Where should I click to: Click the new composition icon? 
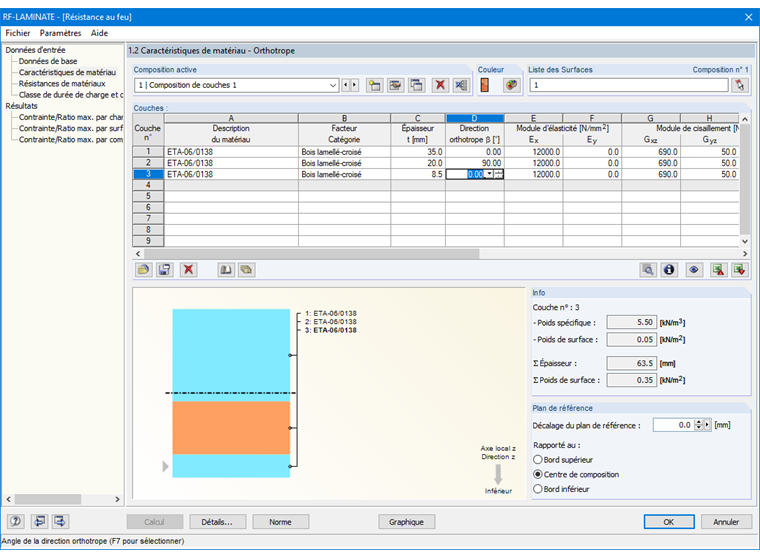(374, 85)
